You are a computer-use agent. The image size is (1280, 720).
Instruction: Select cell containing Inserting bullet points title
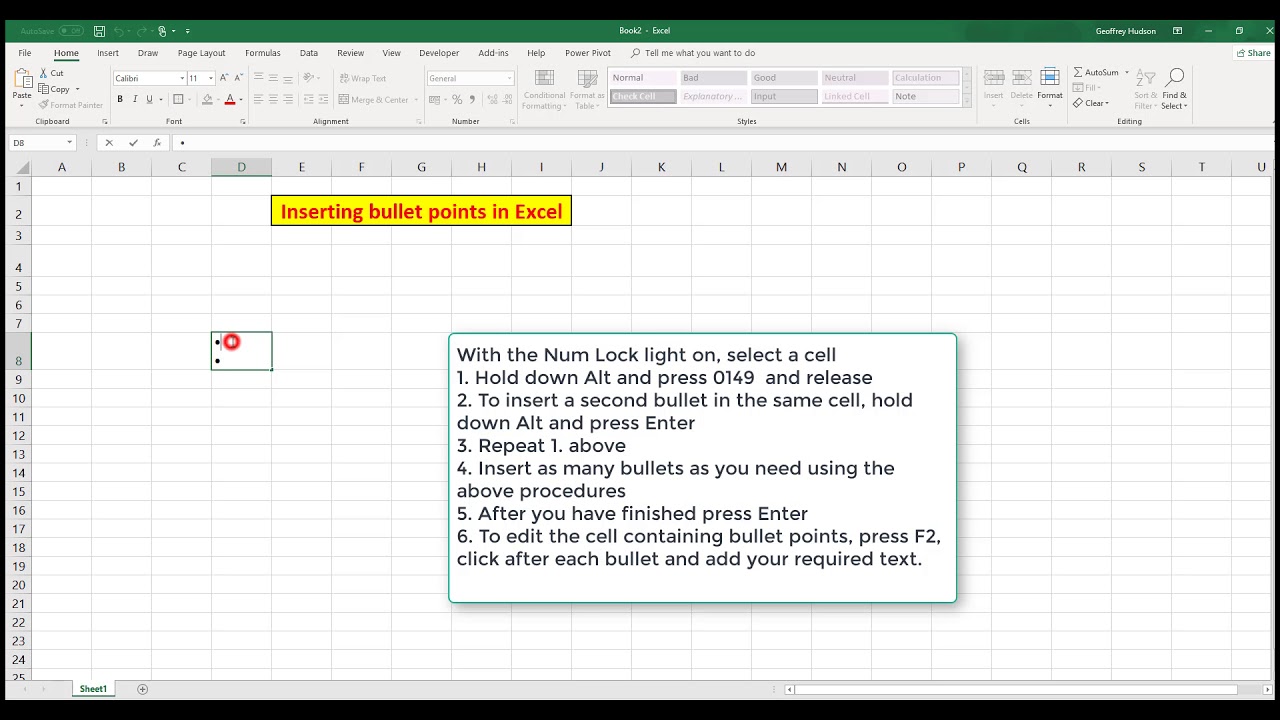(x=421, y=211)
